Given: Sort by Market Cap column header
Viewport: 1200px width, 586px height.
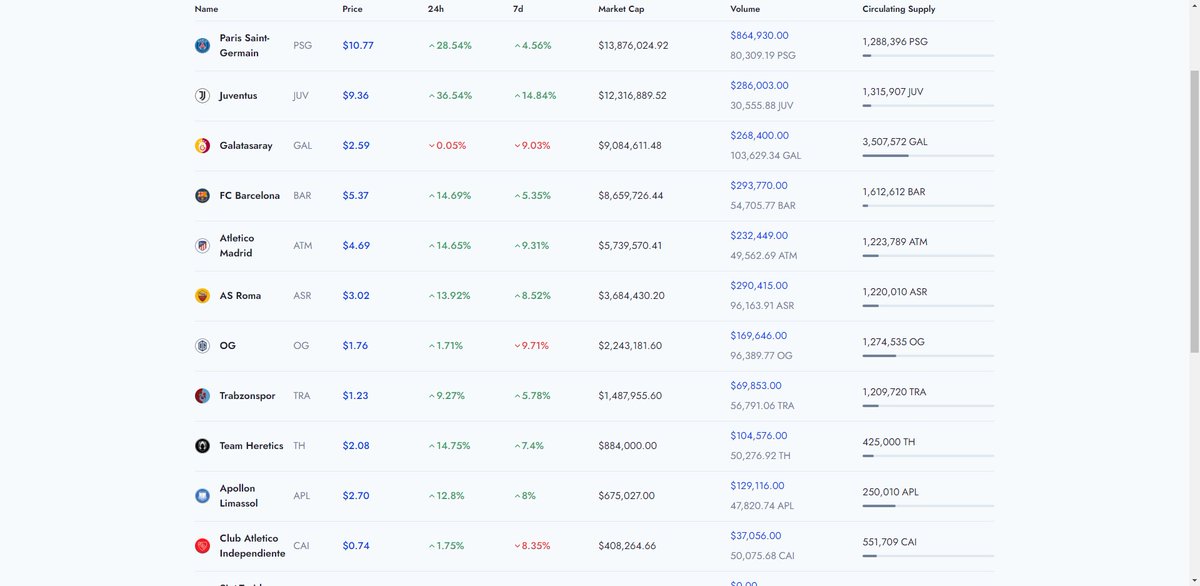Looking at the screenshot, I should tap(621, 9).
